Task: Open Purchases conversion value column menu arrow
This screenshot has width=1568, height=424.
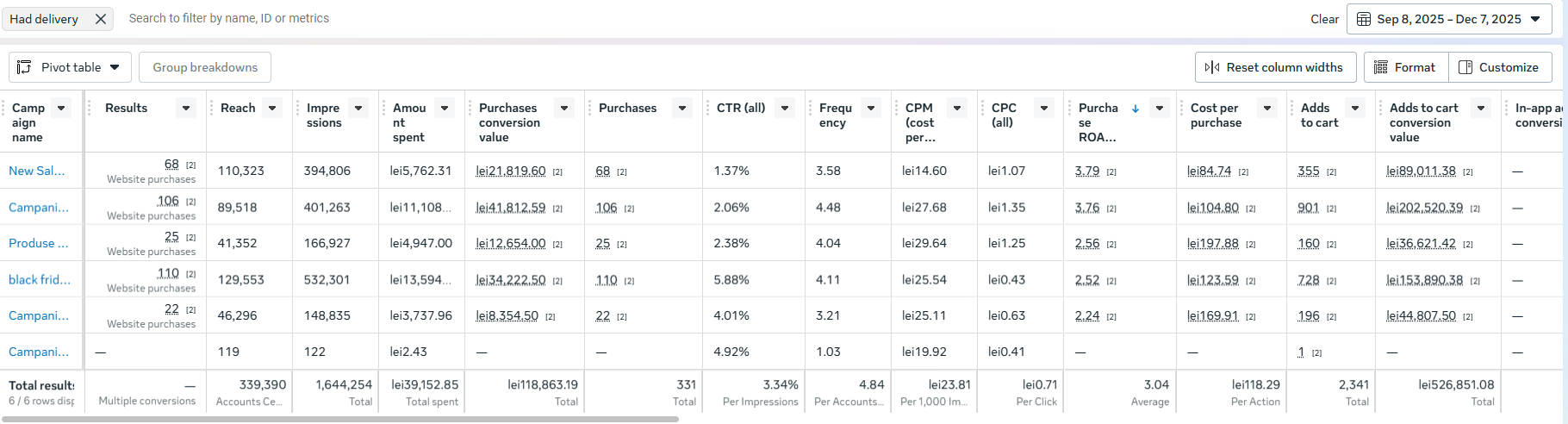Action: click(x=564, y=108)
